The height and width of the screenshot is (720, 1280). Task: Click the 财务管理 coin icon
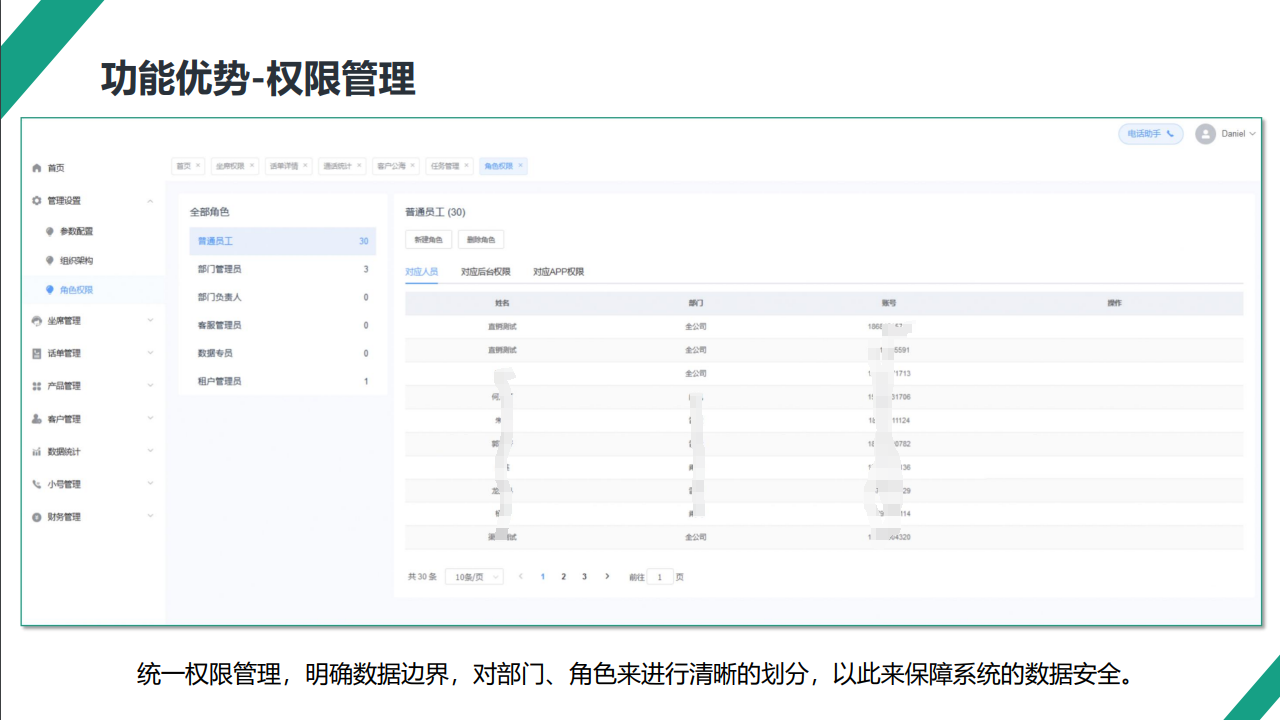[37, 517]
